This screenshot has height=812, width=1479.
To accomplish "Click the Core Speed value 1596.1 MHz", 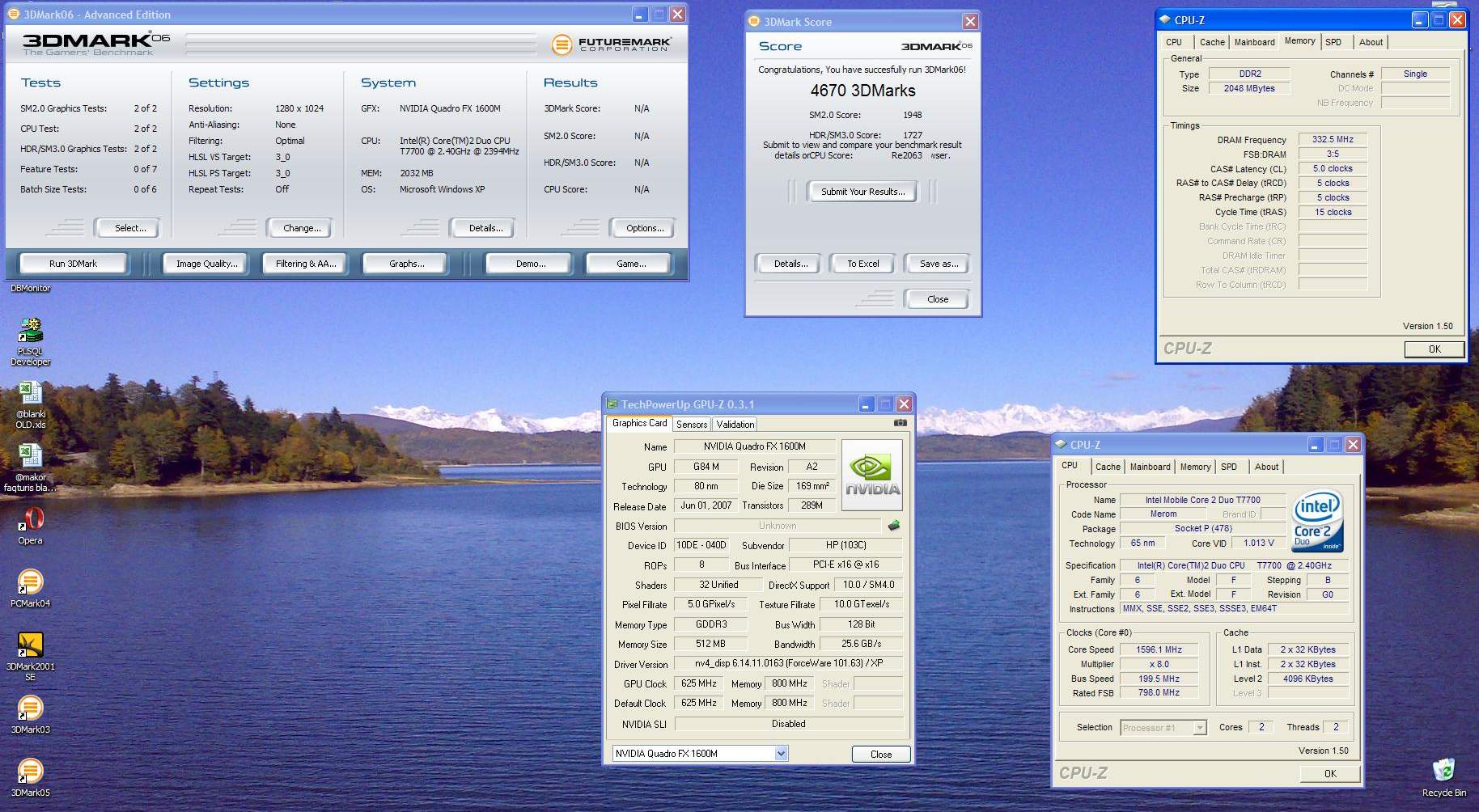I will (1159, 649).
